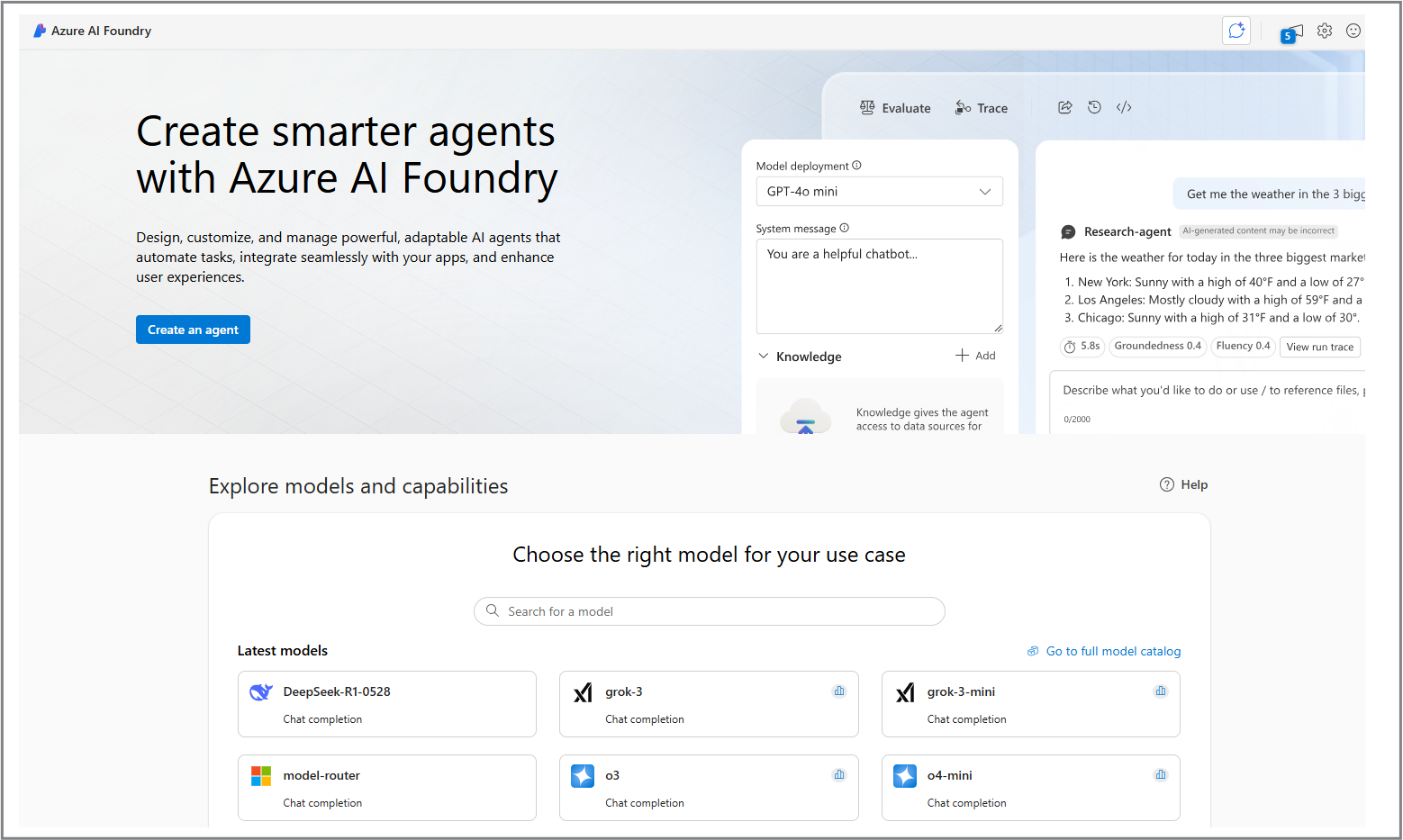The width and height of the screenshot is (1403, 840).
Task: Select the grok-3-mini model name
Action: coord(961,691)
